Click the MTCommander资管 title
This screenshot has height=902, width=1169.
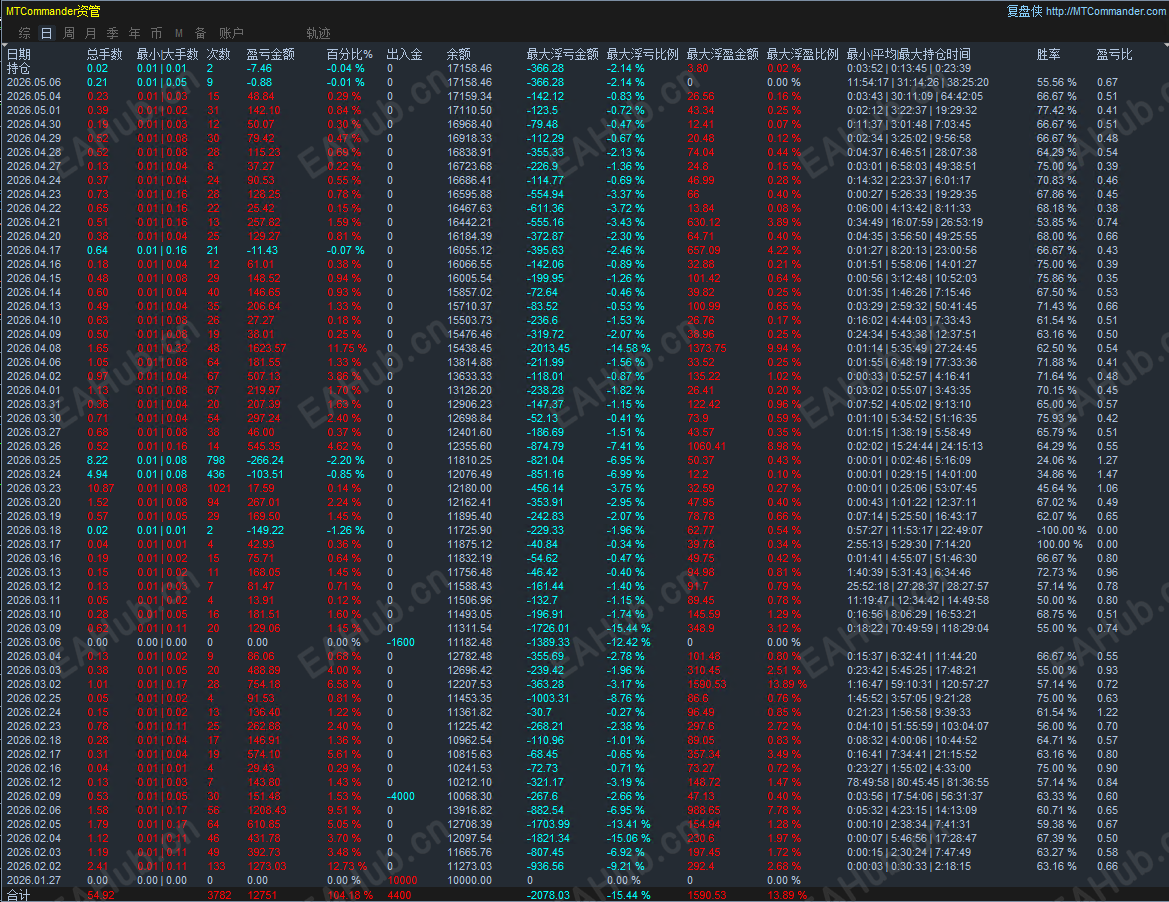coord(53,11)
